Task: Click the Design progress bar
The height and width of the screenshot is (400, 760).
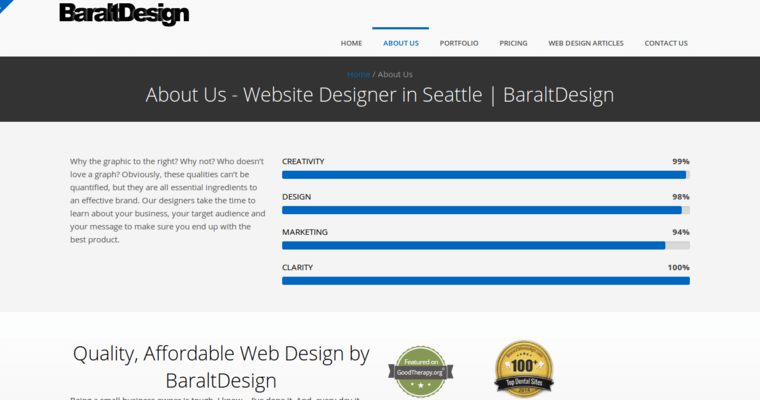Action: point(485,210)
